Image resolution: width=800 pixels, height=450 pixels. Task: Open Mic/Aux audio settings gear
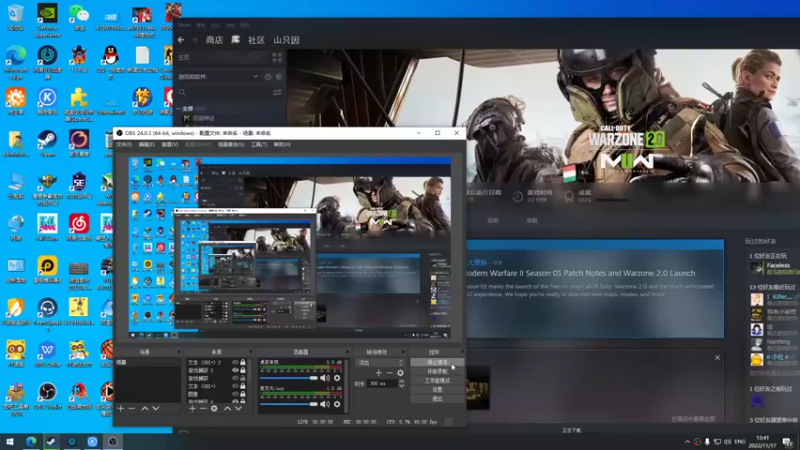(337, 404)
